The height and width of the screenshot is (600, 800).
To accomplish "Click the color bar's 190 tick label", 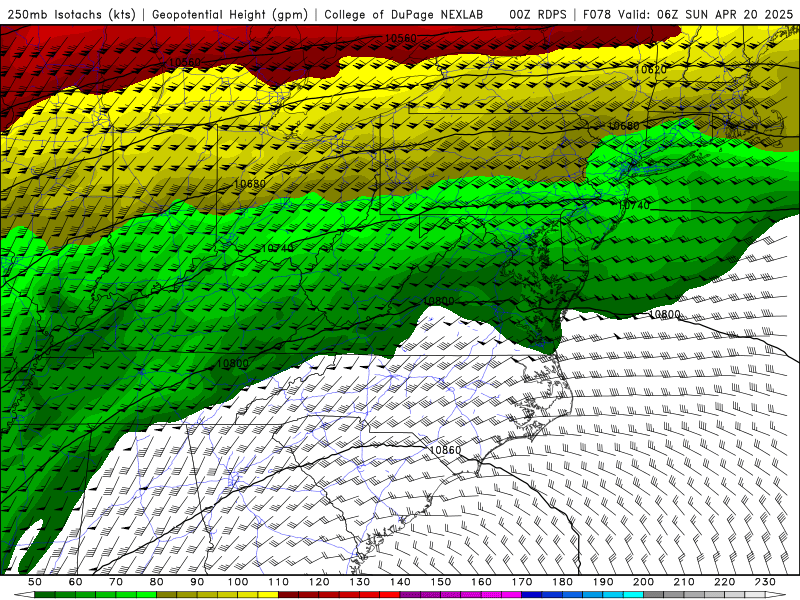I will coord(603,582).
